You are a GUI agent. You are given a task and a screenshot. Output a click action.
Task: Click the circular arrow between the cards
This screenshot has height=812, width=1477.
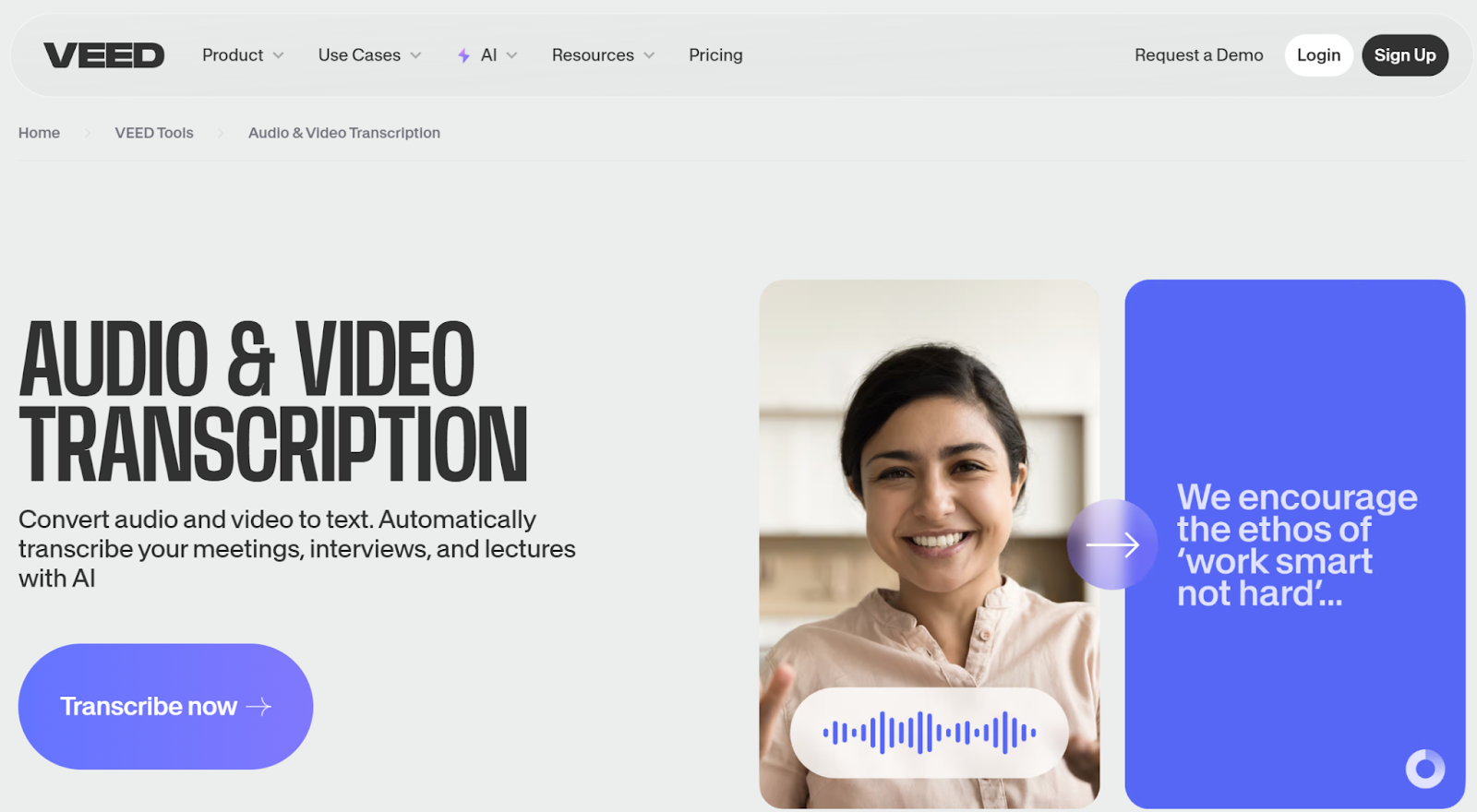pyautogui.click(x=1111, y=544)
